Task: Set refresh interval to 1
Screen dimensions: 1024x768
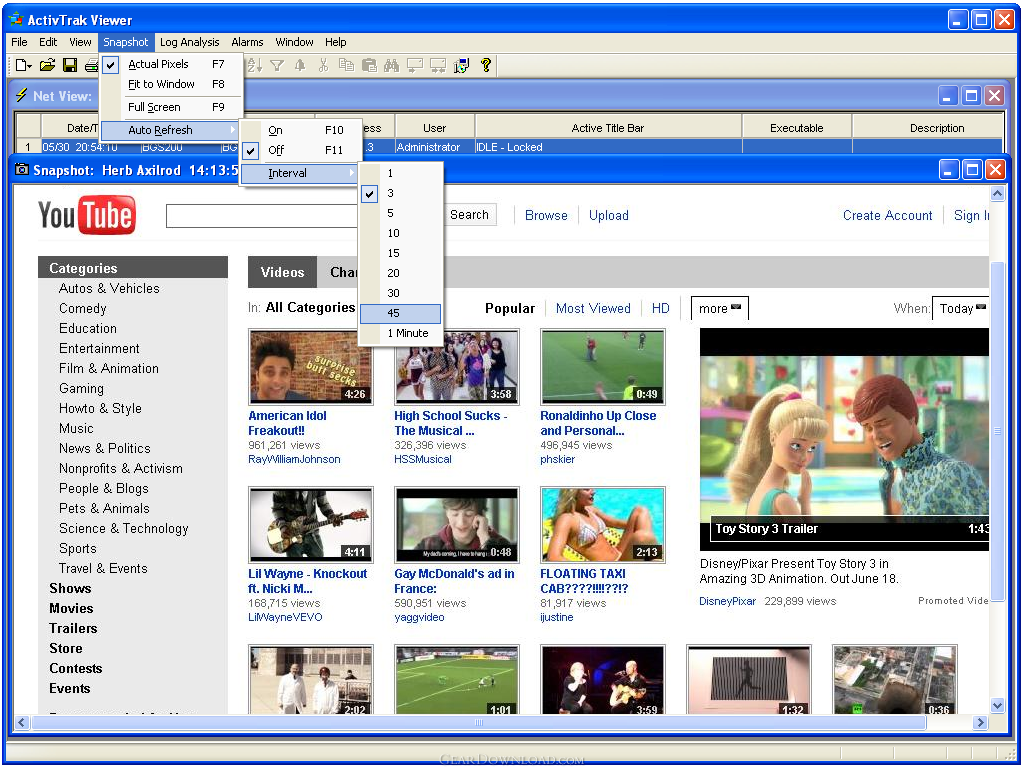Action: (401, 173)
